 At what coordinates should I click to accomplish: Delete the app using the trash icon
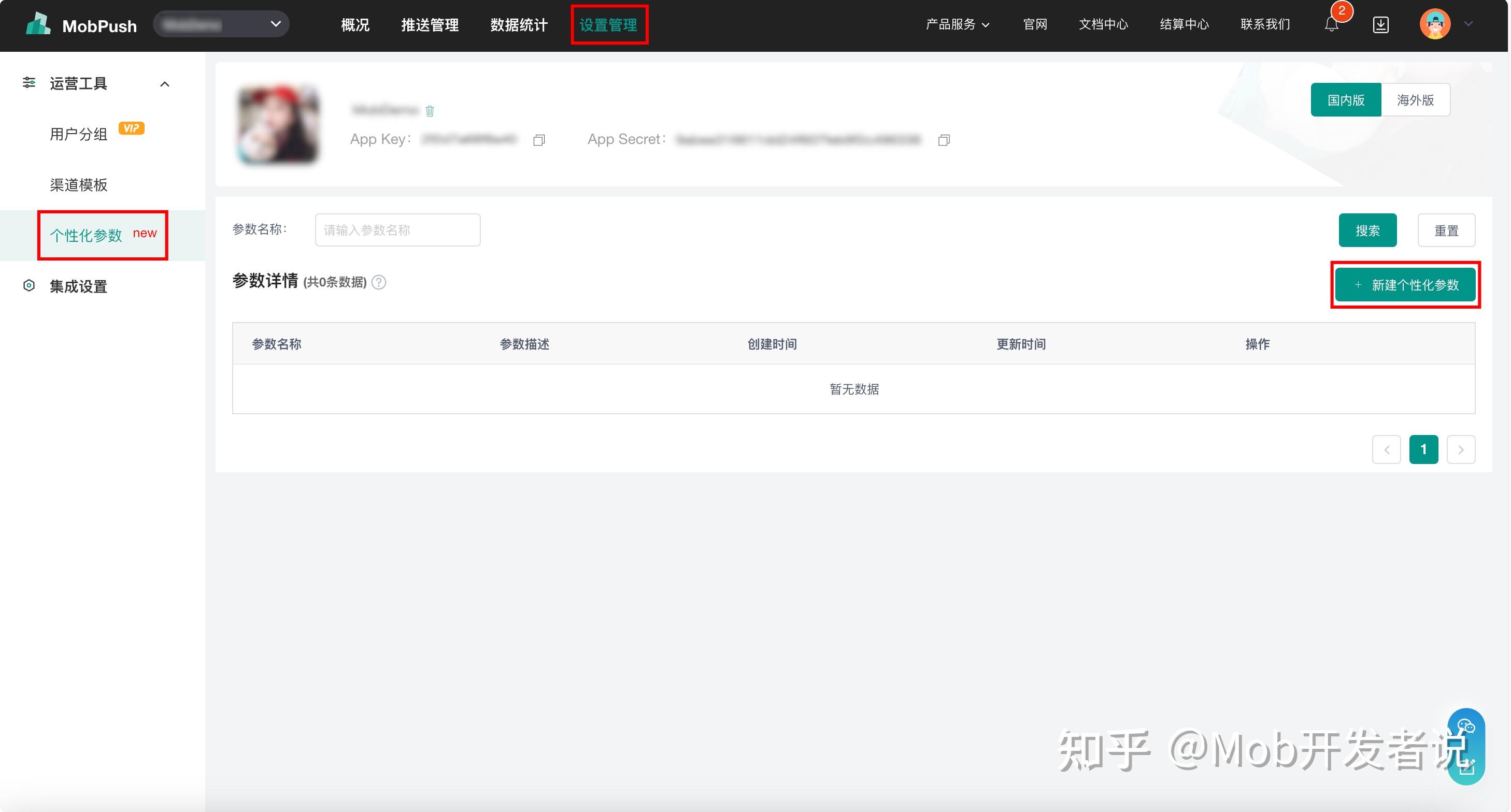point(430,110)
